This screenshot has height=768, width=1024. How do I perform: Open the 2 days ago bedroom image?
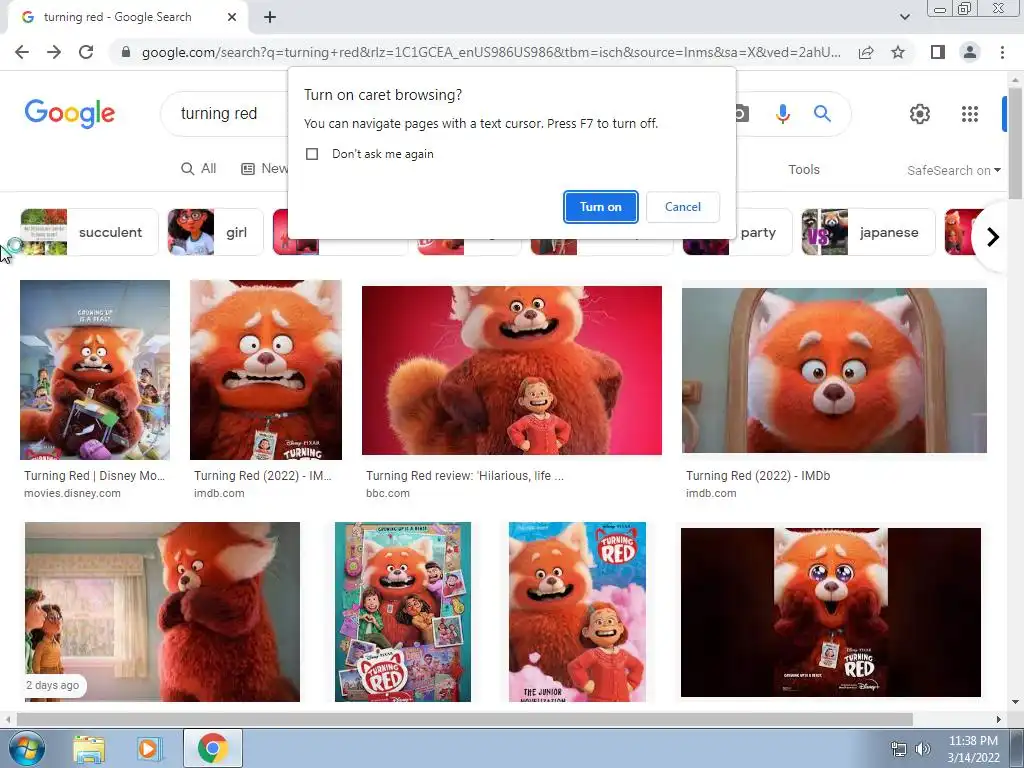162,612
